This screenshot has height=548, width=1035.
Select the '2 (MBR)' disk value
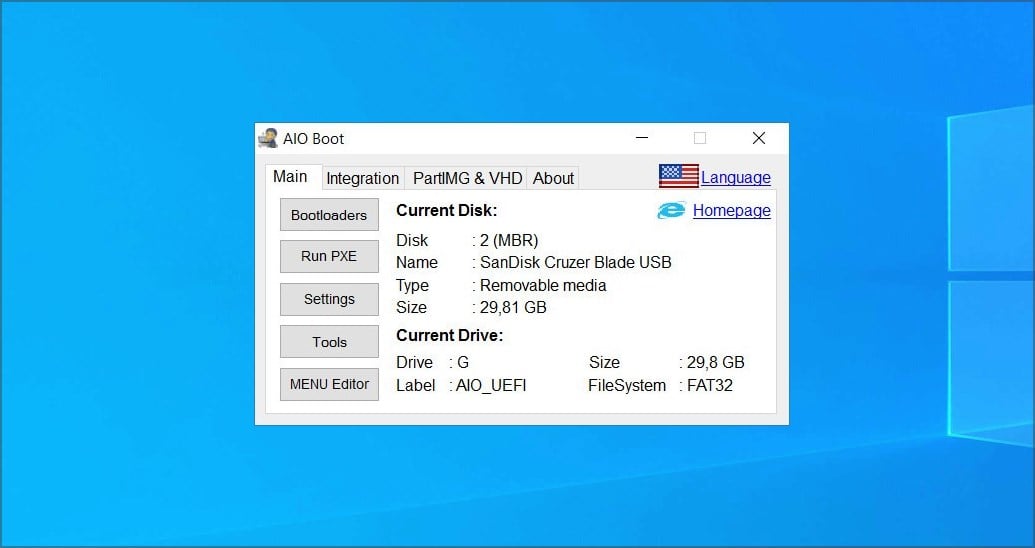click(x=509, y=240)
